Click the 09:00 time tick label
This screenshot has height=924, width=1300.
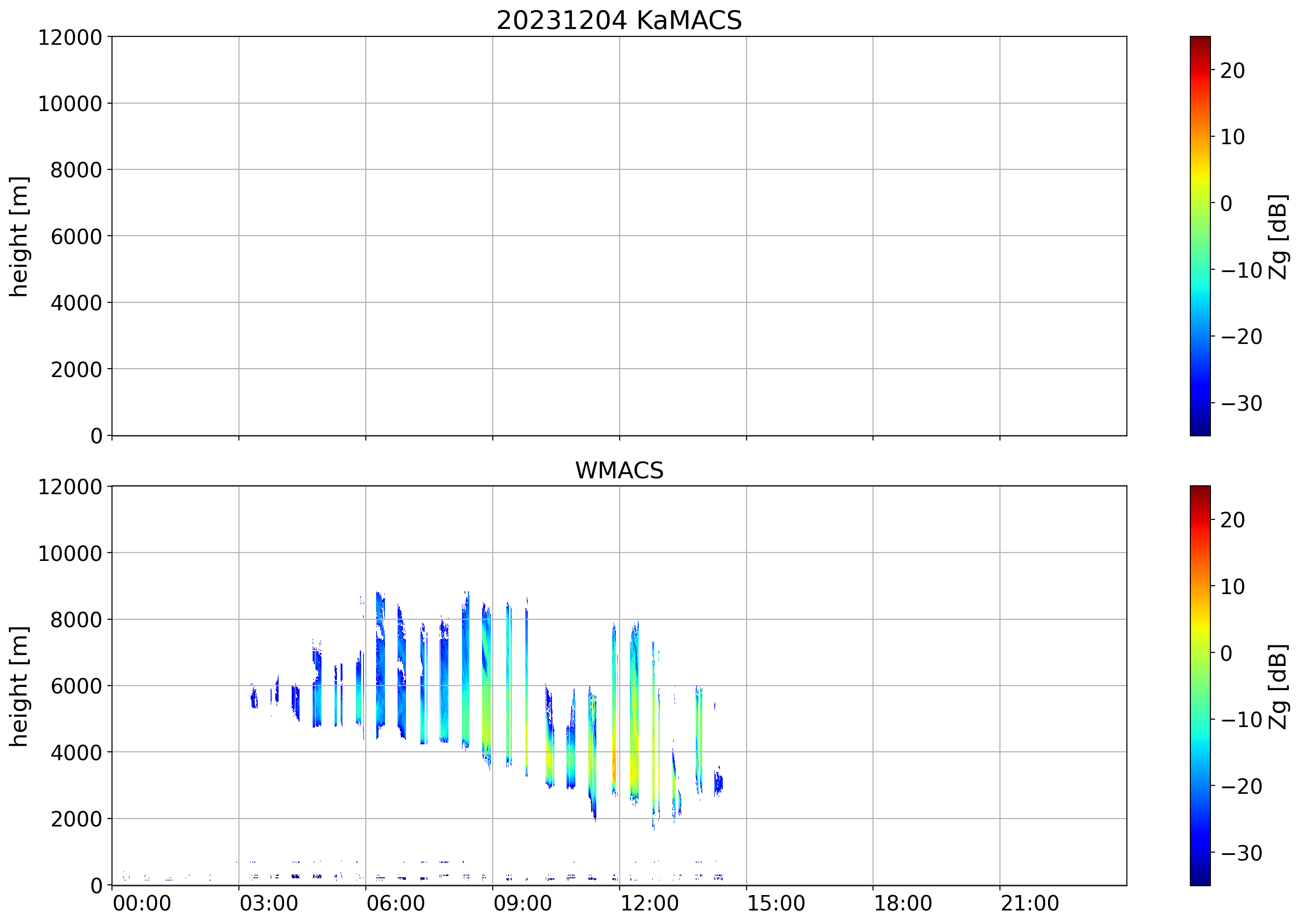(522, 904)
